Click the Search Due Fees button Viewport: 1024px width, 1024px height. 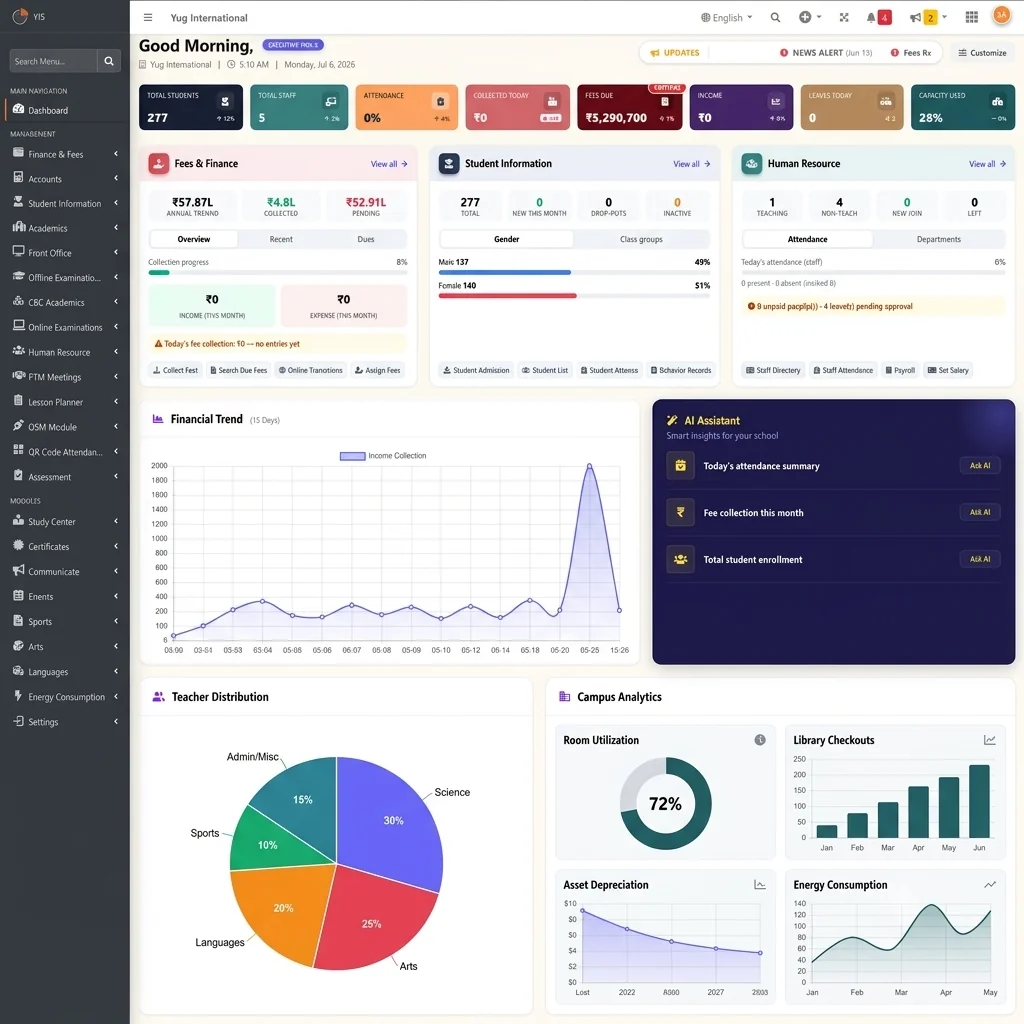pos(238,370)
